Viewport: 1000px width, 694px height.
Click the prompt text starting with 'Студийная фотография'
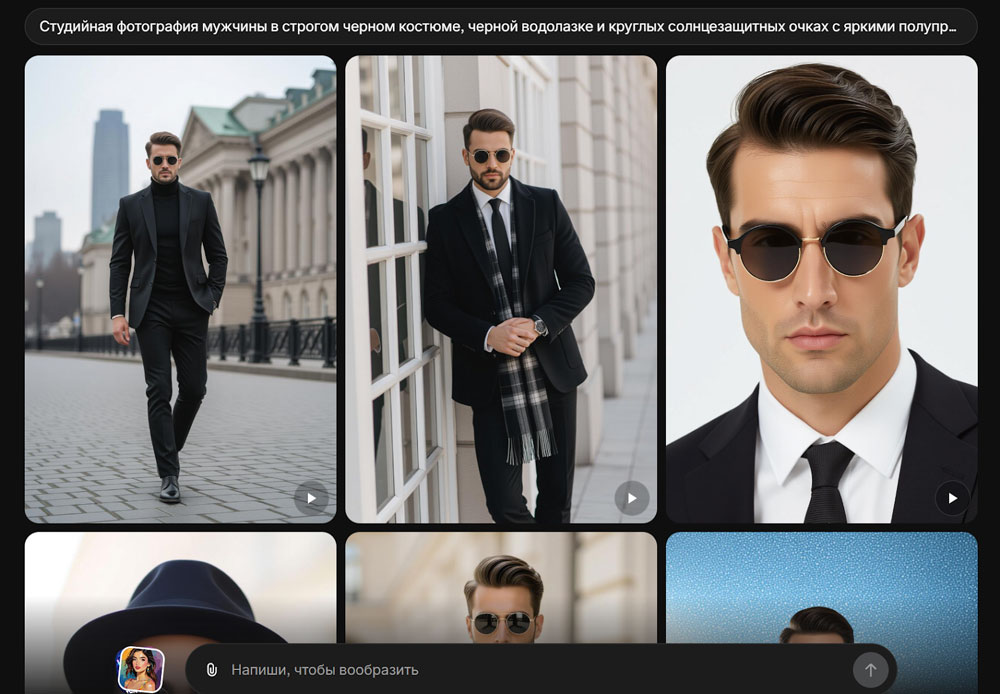pyautogui.click(x=500, y=27)
